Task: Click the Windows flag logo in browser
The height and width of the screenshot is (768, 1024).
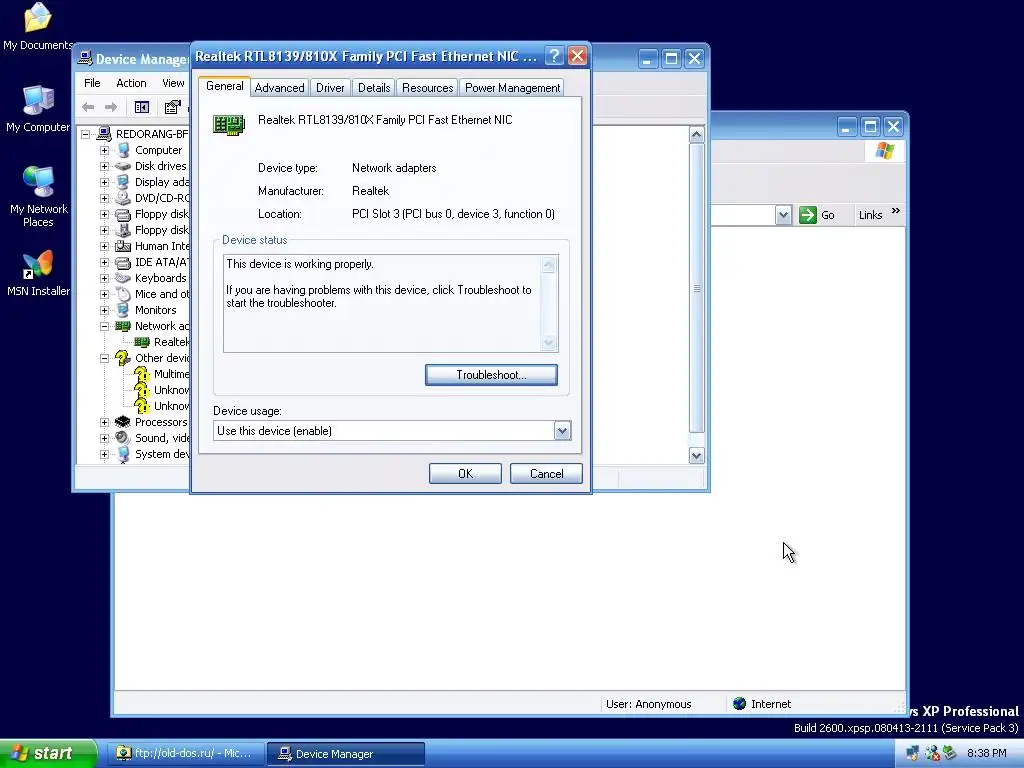Action: (x=885, y=151)
